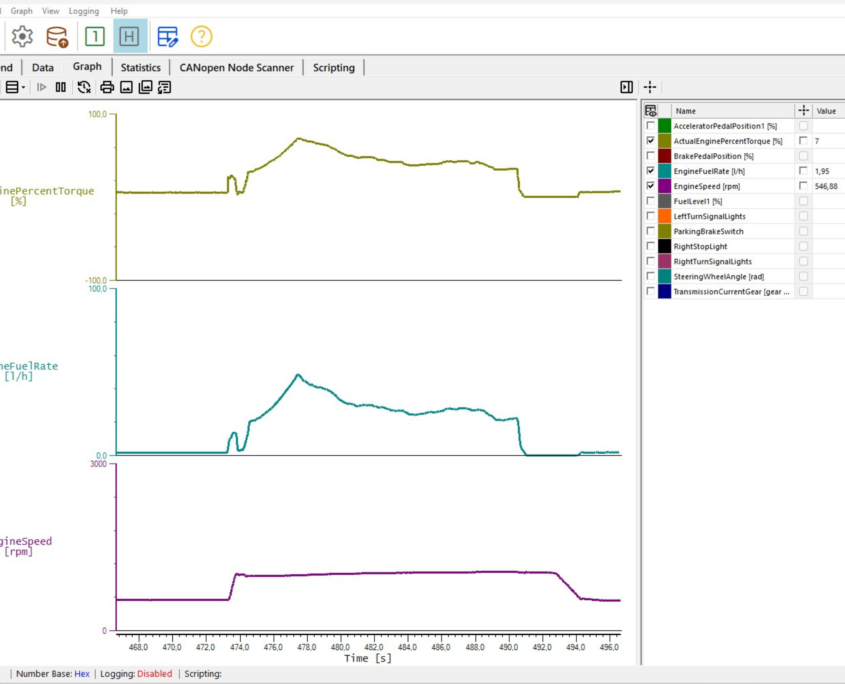Open the yellow help question mark icon
This screenshot has width=845, height=684.
pos(202,37)
